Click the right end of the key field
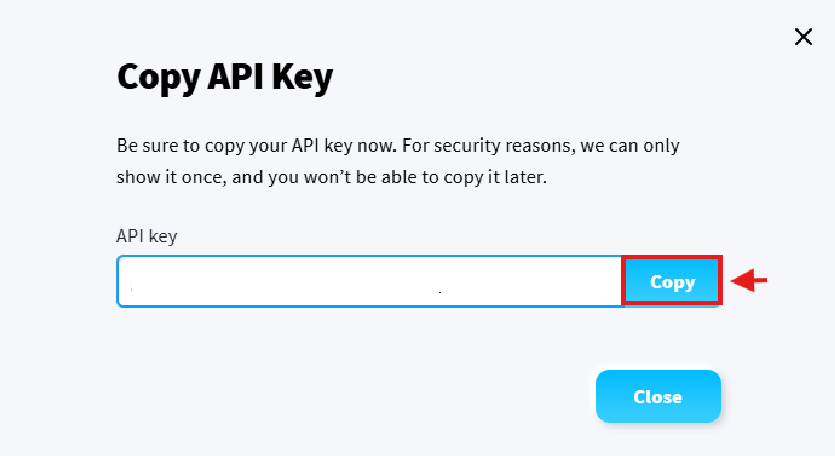Viewport: 835px width, 456px height. tap(612, 282)
